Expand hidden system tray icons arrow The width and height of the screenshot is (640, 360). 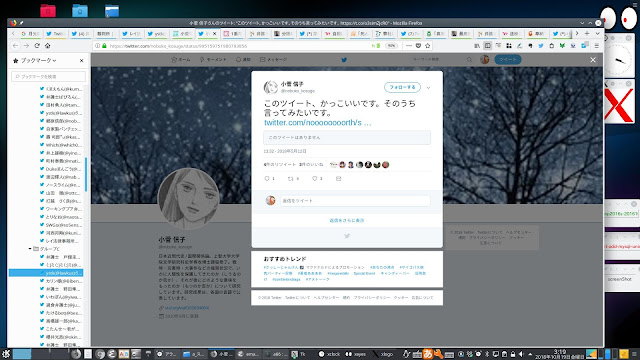pos(530,354)
